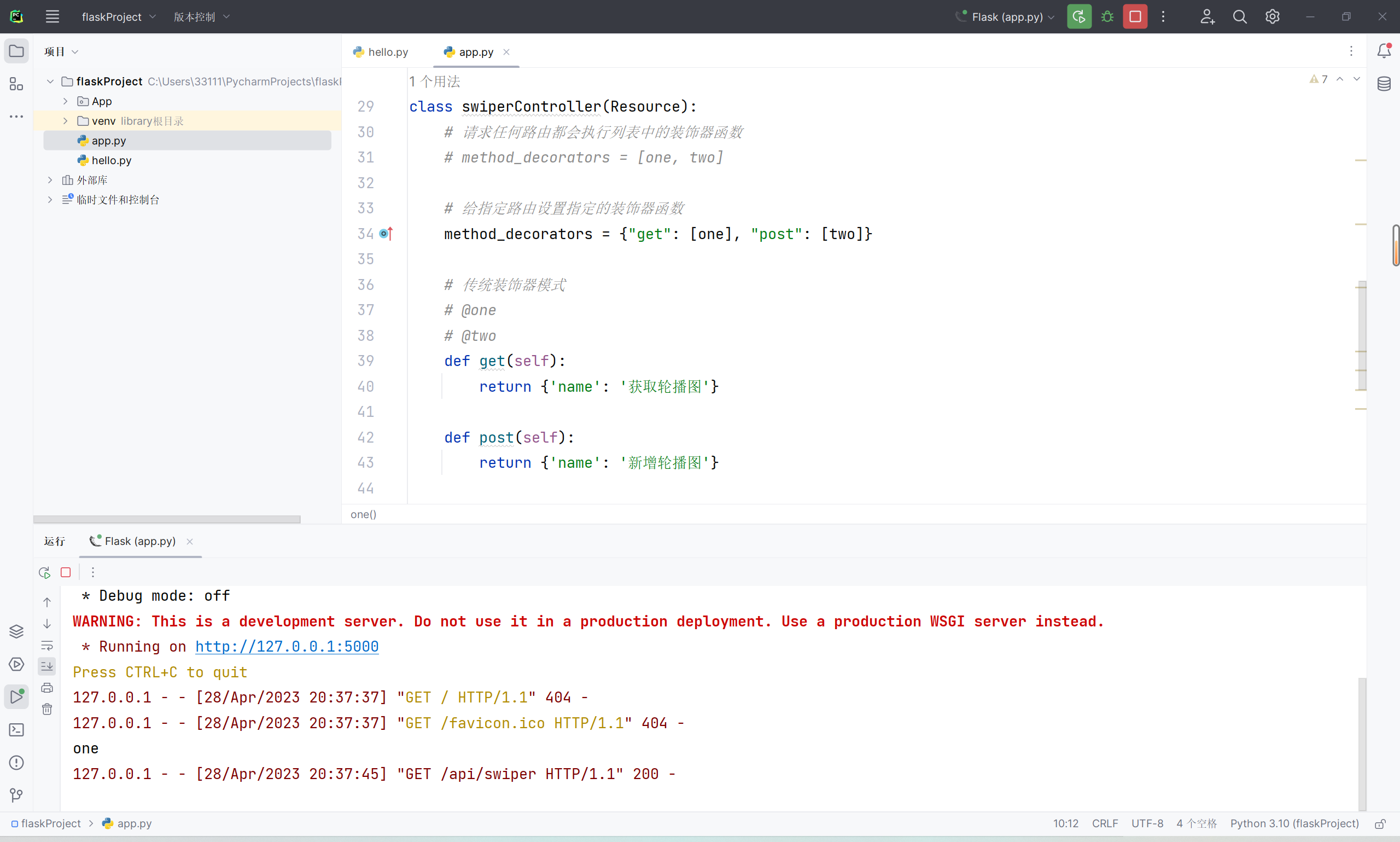Clear console output with trash icon
The image size is (1400, 842).
point(47,709)
